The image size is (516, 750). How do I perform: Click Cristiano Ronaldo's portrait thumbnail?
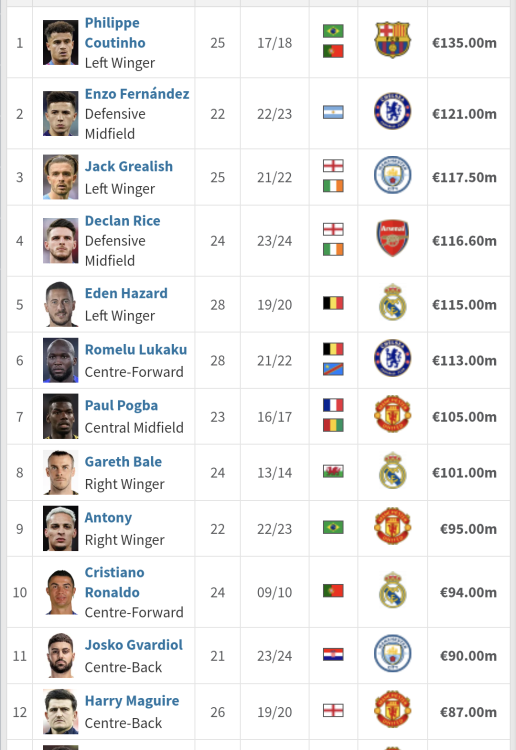61,592
